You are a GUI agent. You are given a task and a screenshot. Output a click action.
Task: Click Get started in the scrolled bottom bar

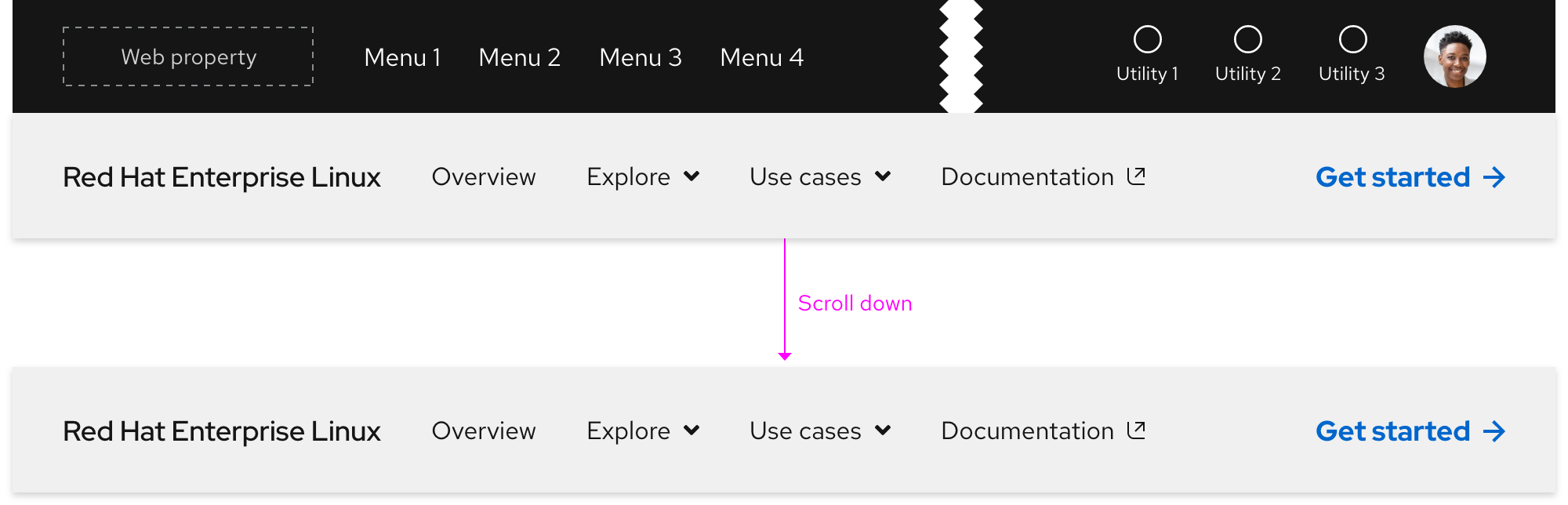click(x=1394, y=431)
